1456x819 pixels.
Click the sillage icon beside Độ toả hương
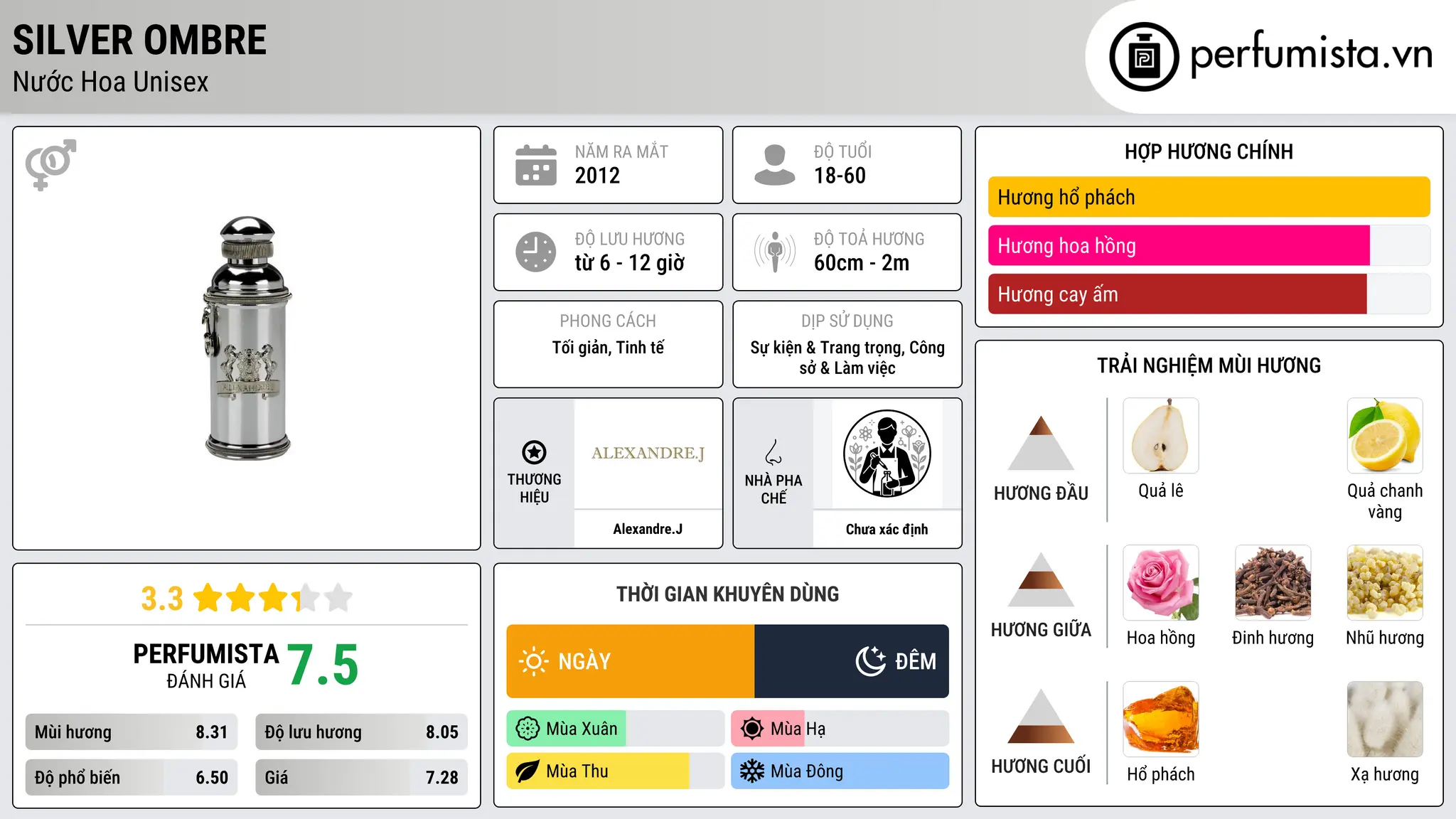(775, 252)
